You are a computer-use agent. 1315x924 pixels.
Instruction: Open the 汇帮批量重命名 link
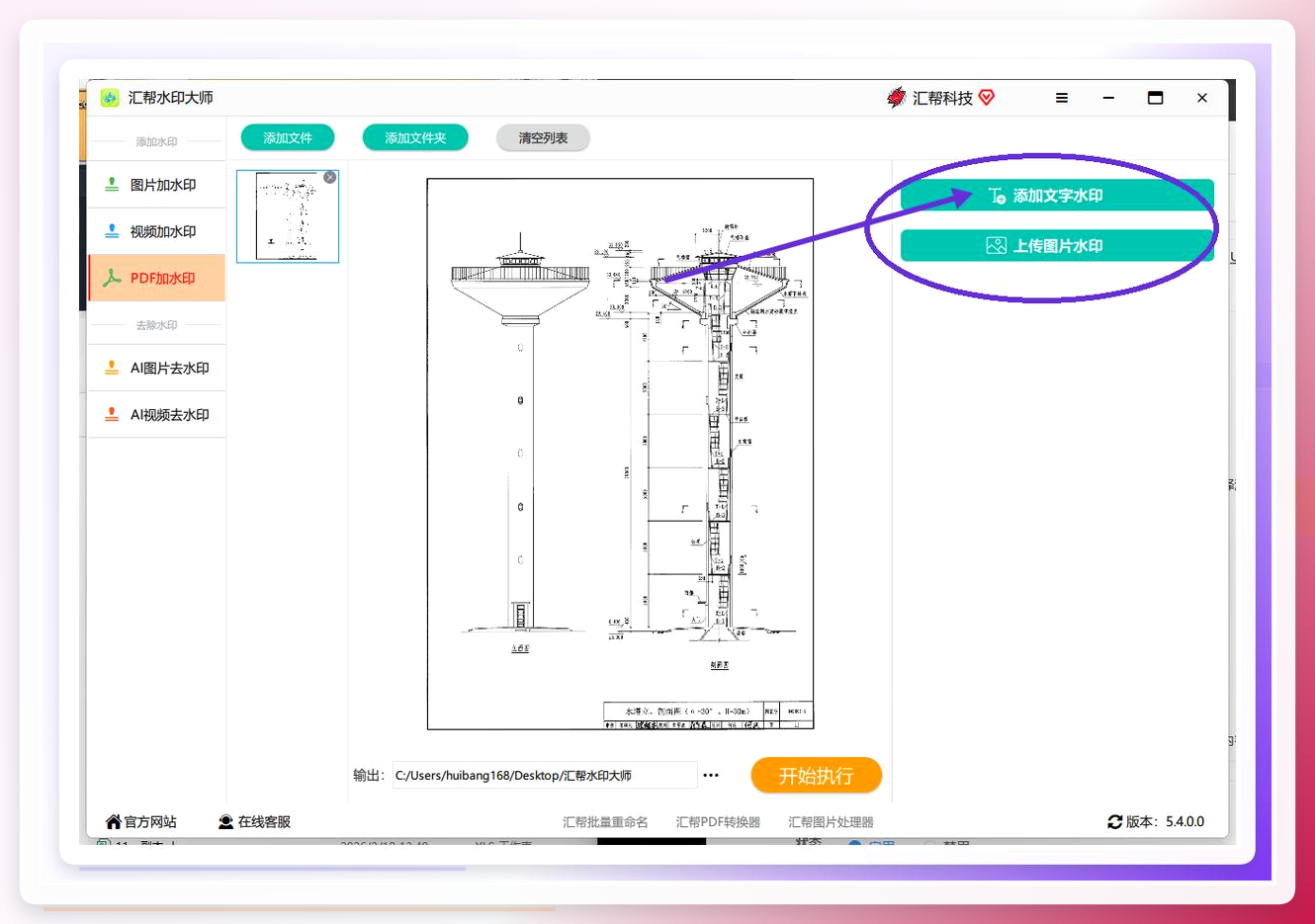coord(605,822)
